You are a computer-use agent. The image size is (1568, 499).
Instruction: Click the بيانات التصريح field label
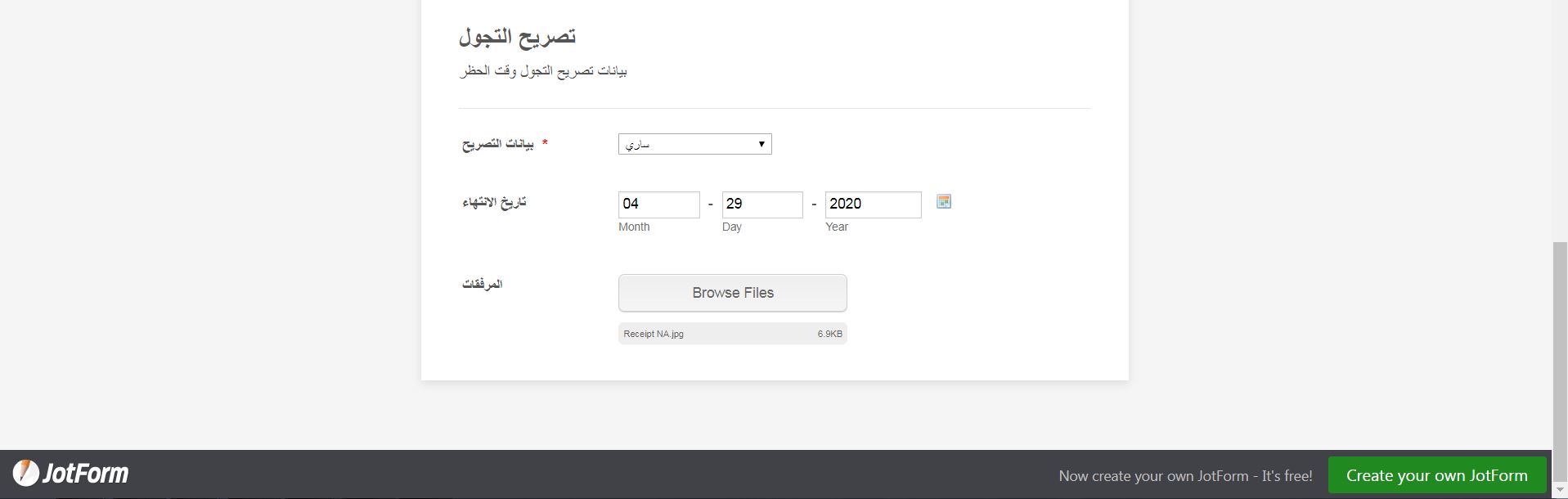[x=498, y=144]
